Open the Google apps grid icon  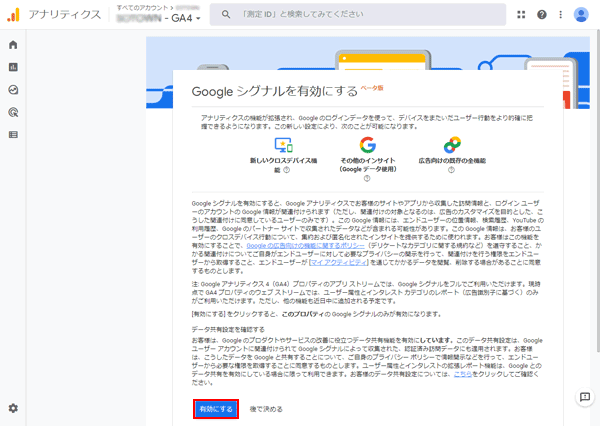click(x=521, y=15)
